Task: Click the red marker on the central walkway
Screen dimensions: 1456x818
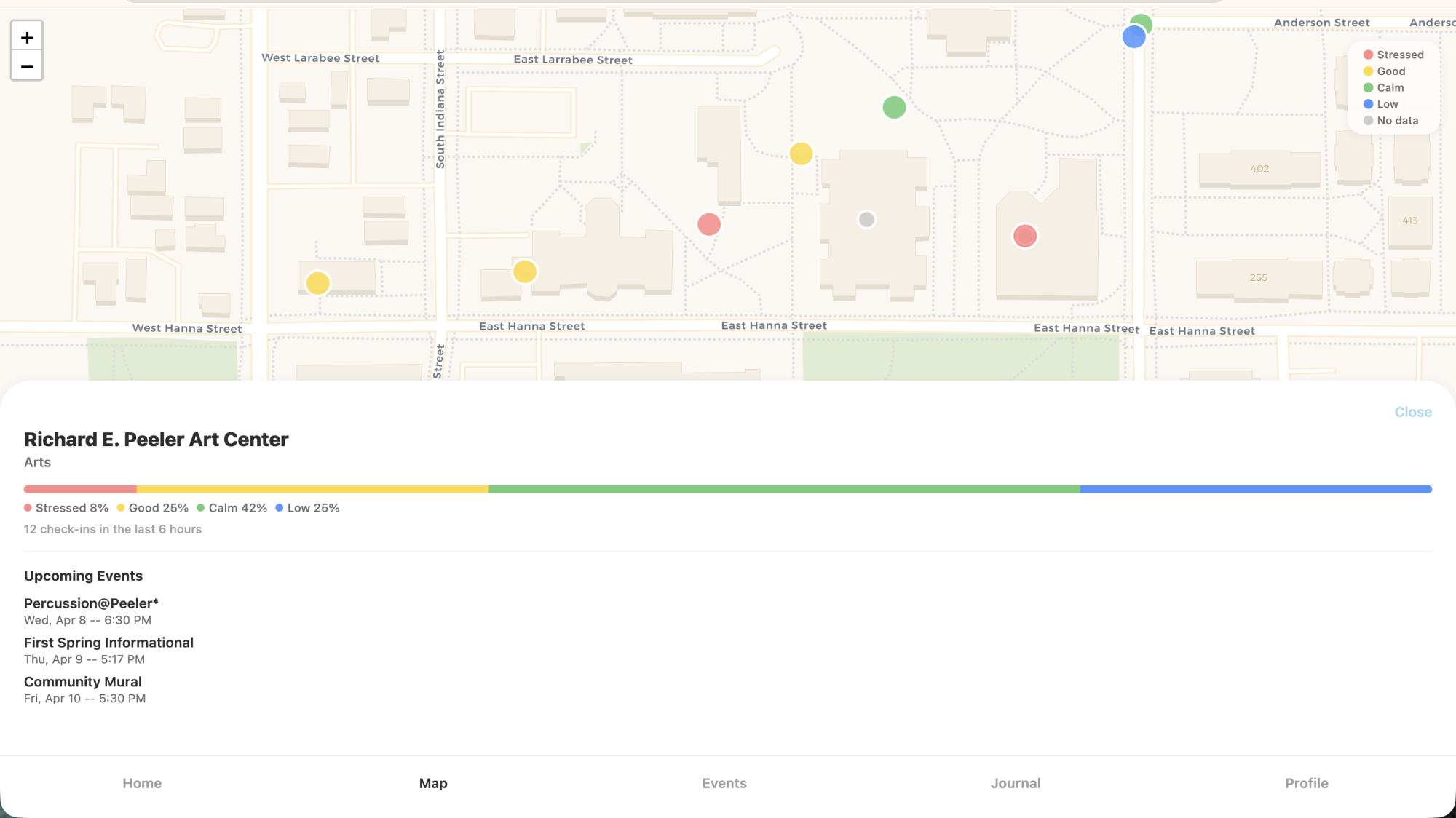Action: [x=709, y=224]
